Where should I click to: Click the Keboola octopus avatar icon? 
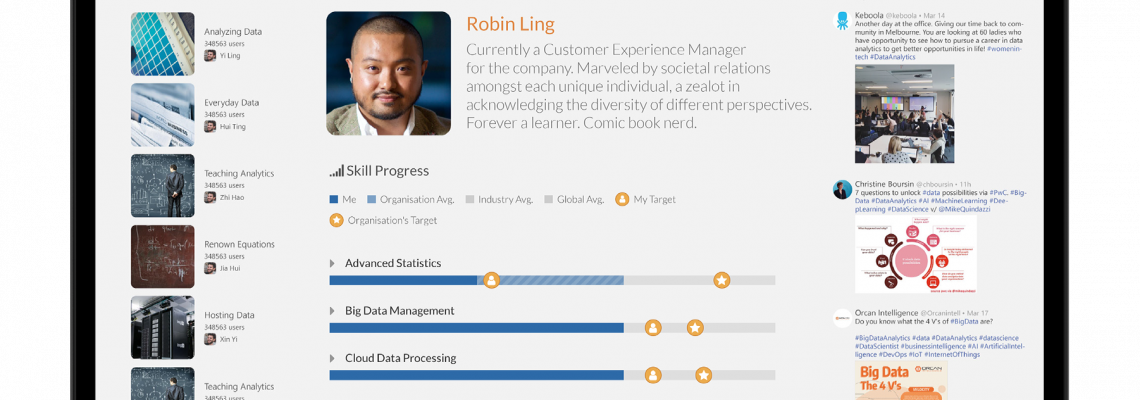click(843, 20)
